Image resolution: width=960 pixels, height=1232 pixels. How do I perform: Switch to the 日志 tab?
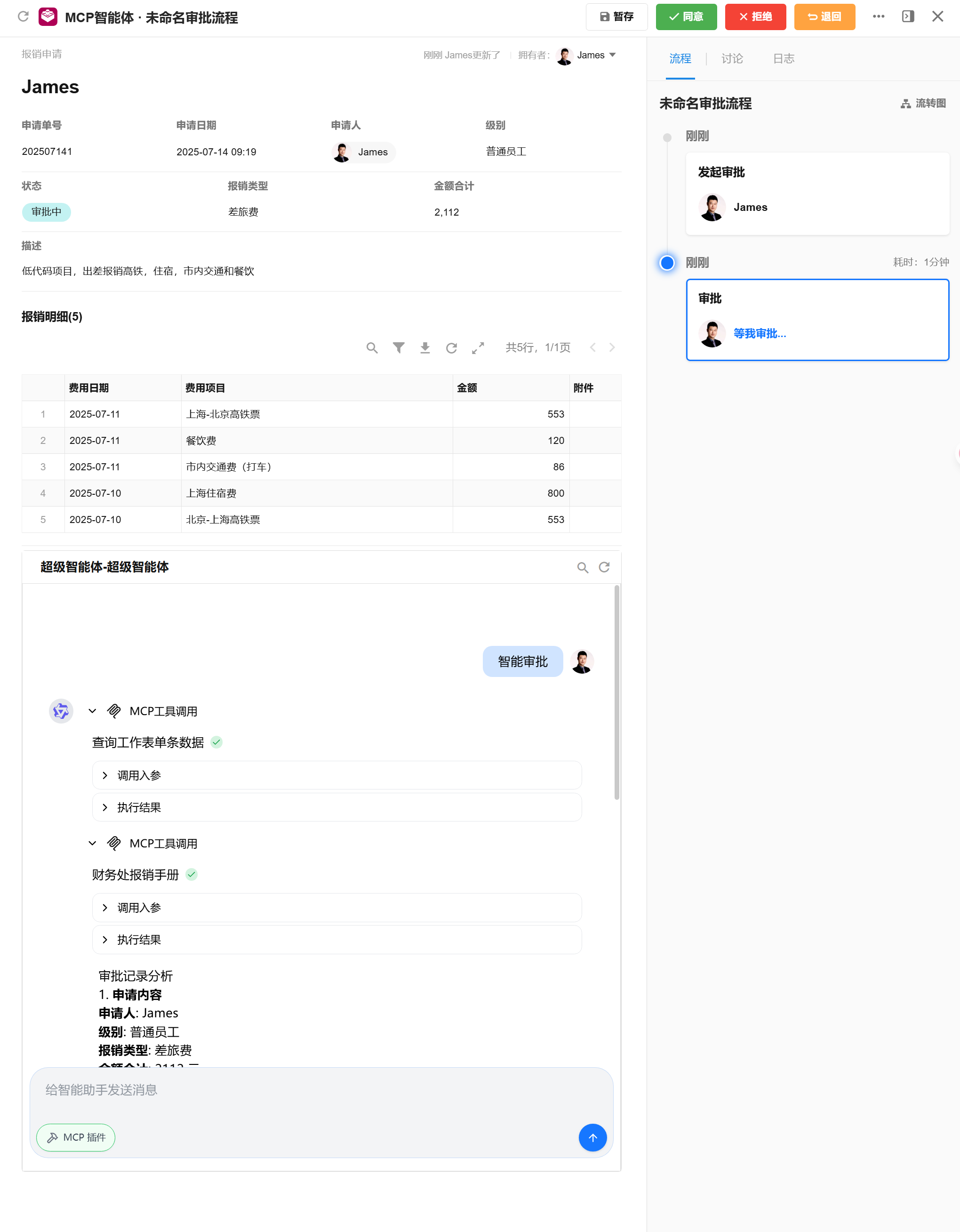click(x=784, y=58)
